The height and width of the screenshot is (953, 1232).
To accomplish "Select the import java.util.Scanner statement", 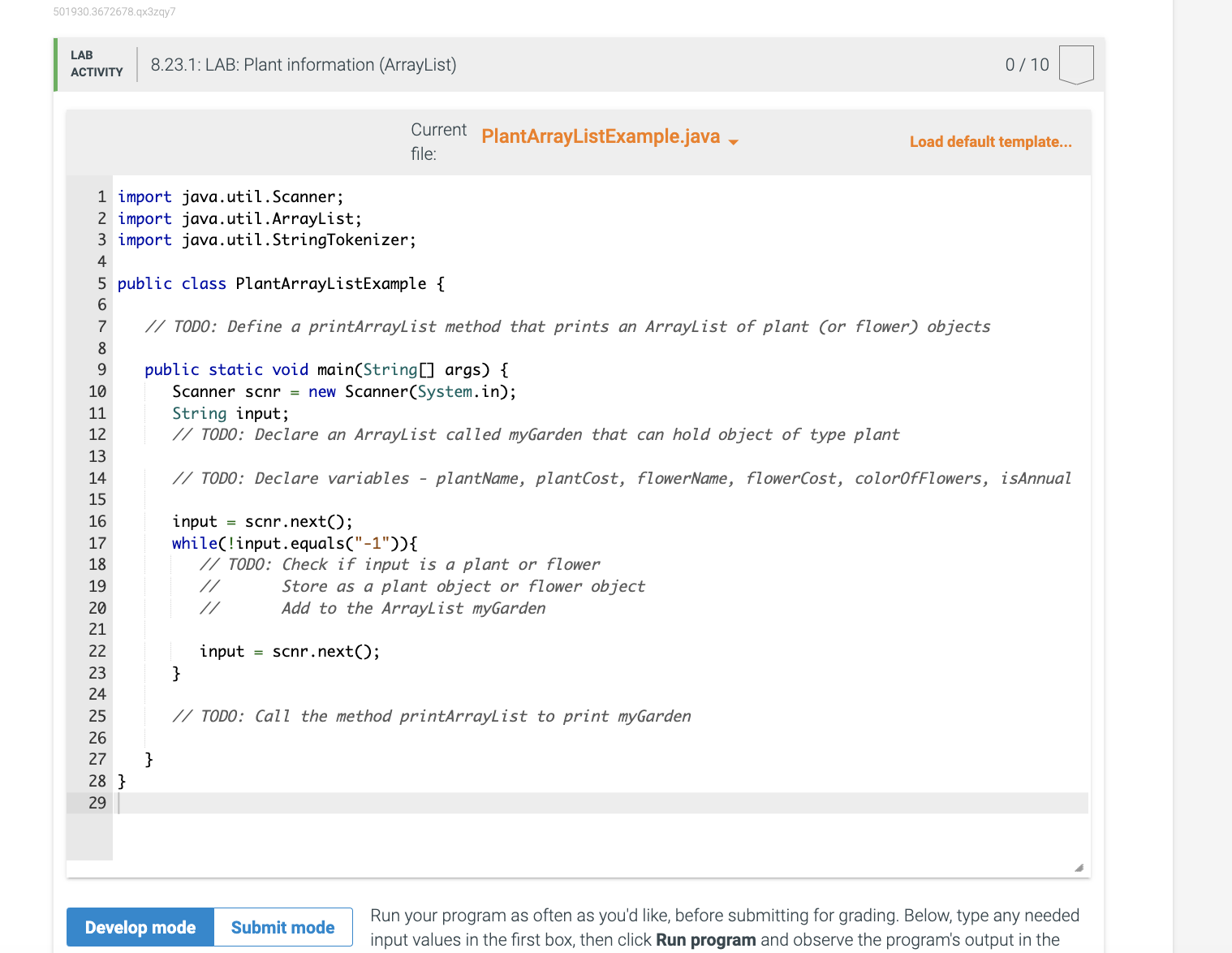I will 230,196.
